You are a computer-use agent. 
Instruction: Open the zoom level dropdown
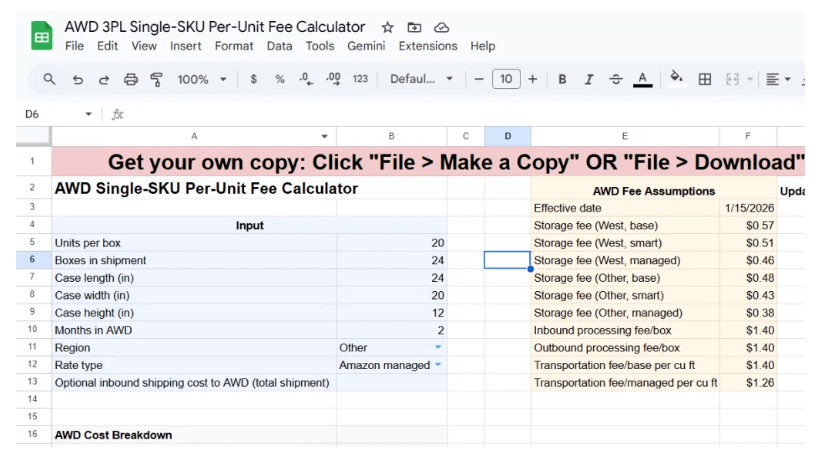[x=202, y=79]
